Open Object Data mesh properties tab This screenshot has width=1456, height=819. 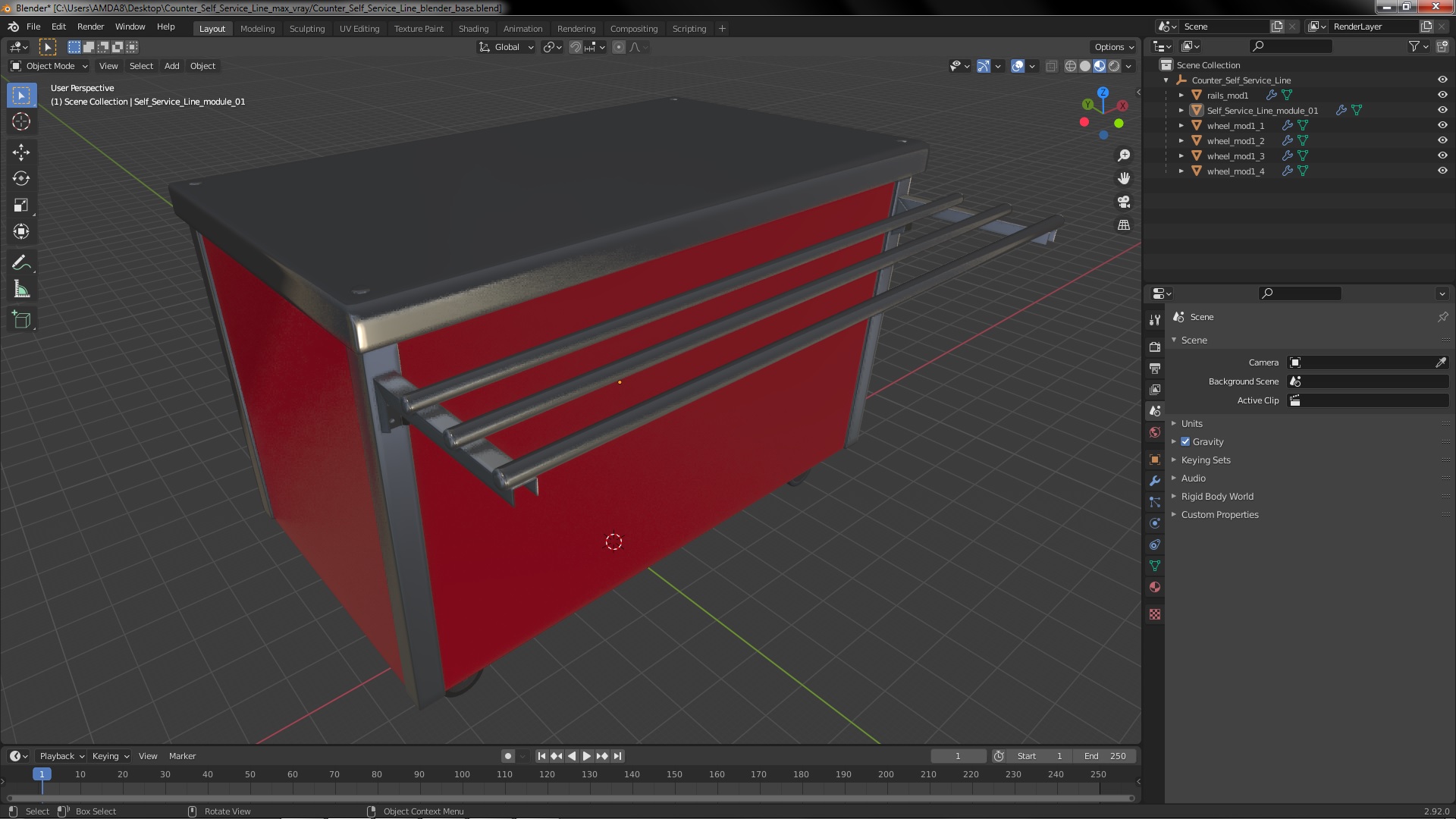1155,566
